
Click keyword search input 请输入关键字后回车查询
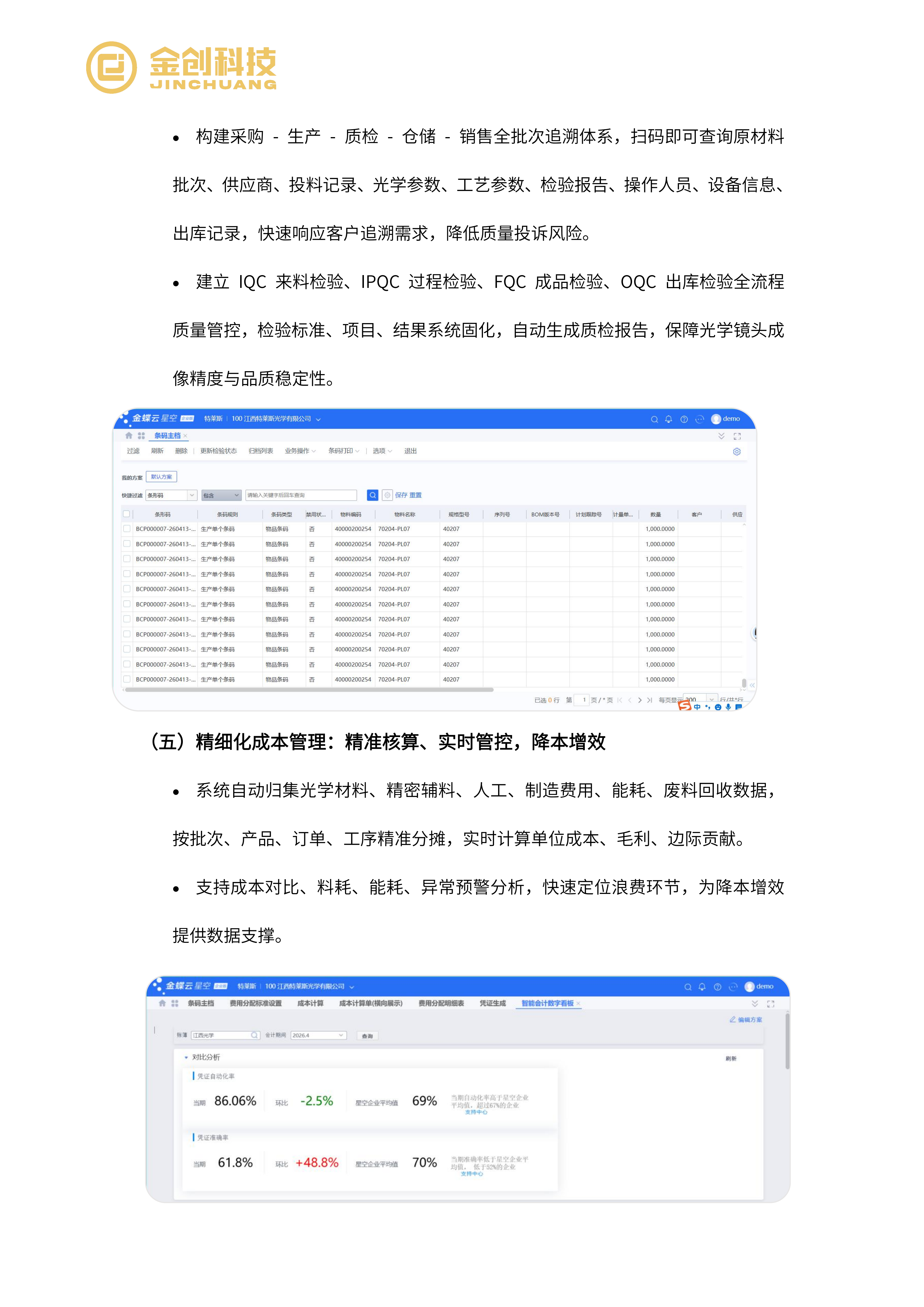point(301,495)
